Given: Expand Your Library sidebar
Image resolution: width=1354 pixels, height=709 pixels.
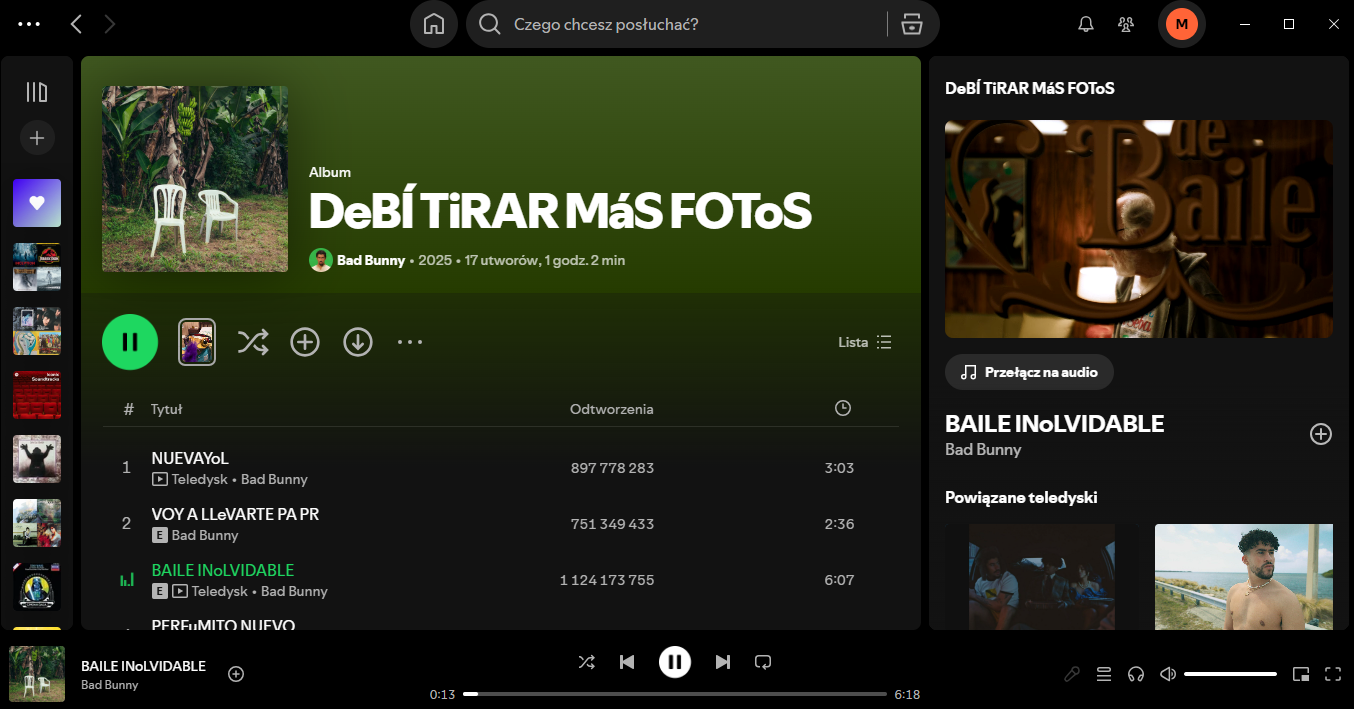Looking at the screenshot, I should click(x=37, y=92).
